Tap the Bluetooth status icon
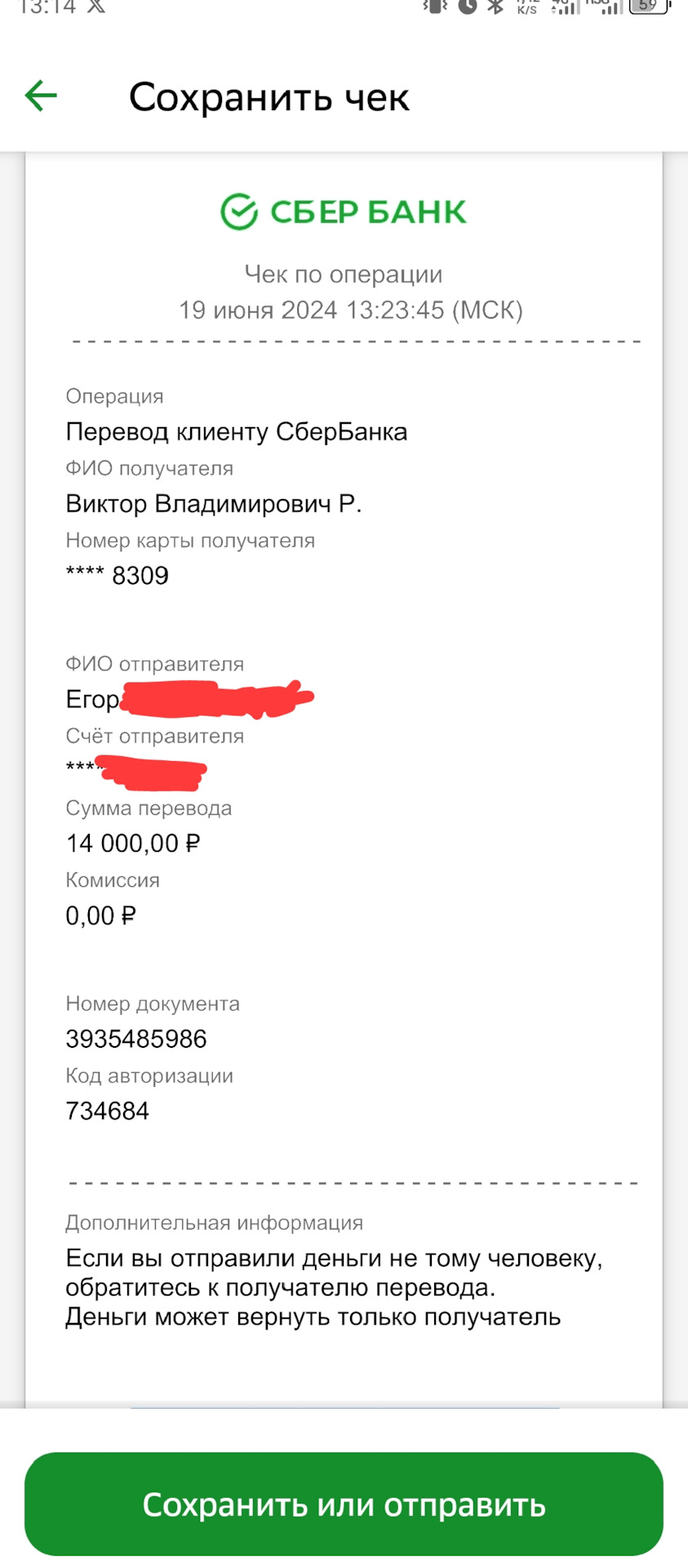This screenshot has width=688, height=1568. coord(495,7)
